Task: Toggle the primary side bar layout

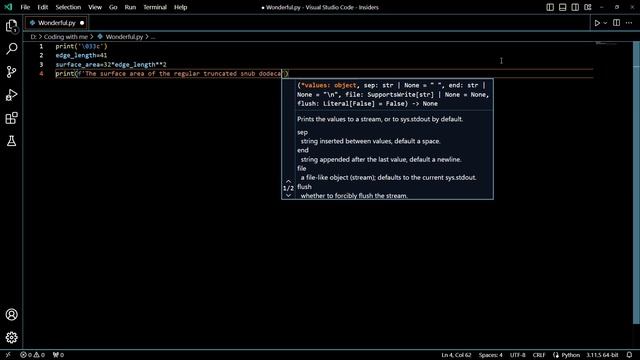Action: (550, 7)
